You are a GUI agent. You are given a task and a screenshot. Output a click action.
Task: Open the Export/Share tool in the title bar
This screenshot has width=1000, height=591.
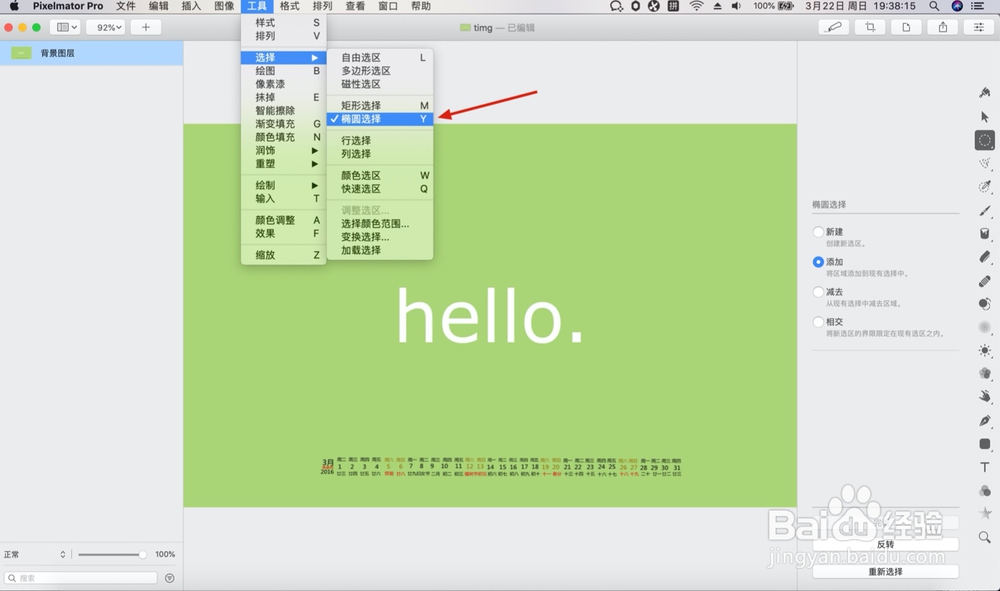pyautogui.click(x=943, y=28)
